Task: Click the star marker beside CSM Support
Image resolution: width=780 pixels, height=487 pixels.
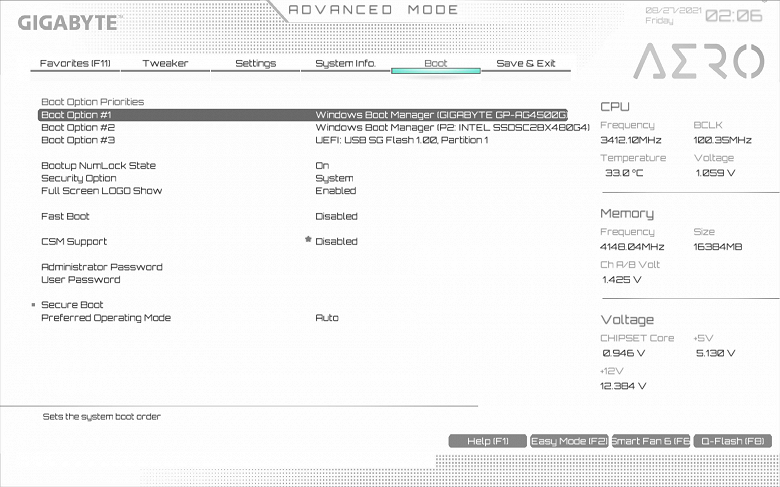Action: tap(308, 240)
